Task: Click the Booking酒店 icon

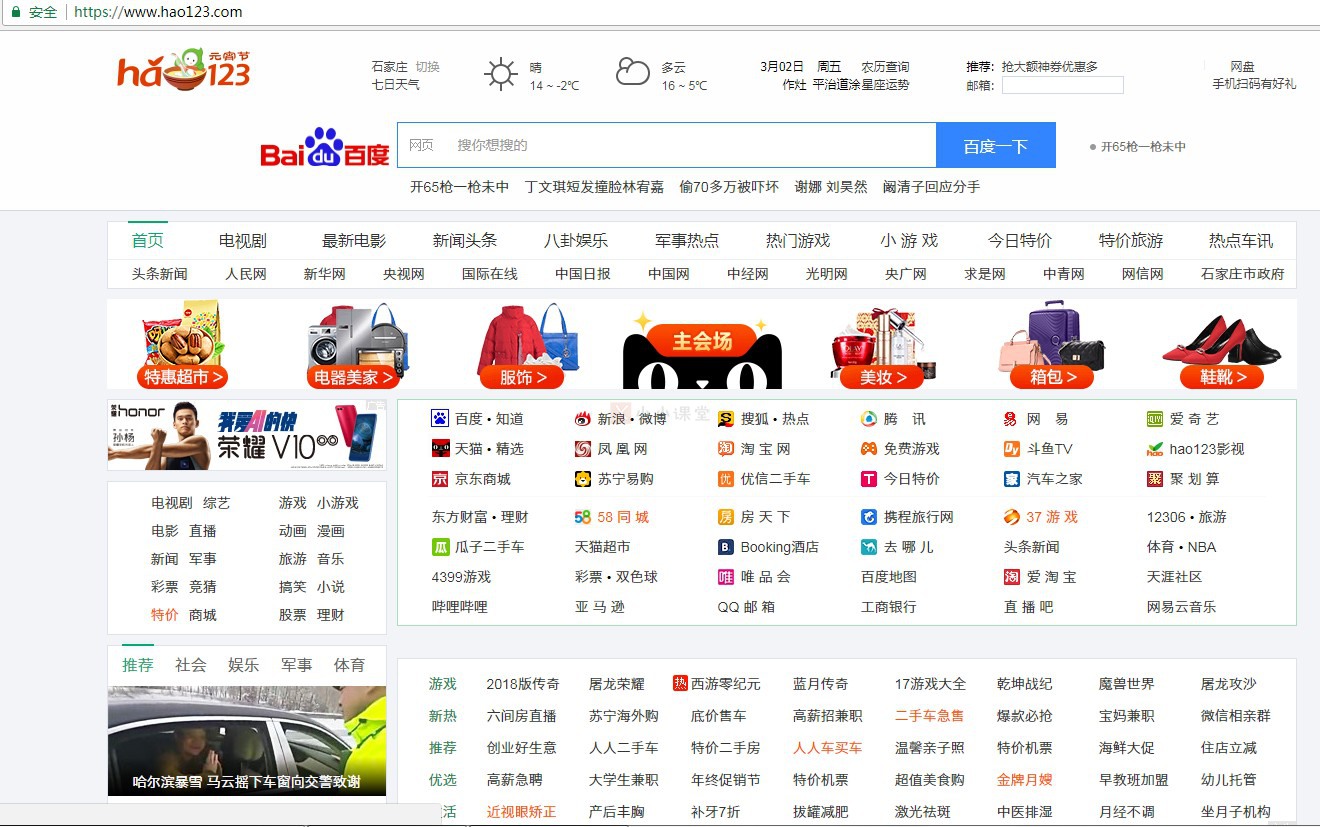Action: 726,547
